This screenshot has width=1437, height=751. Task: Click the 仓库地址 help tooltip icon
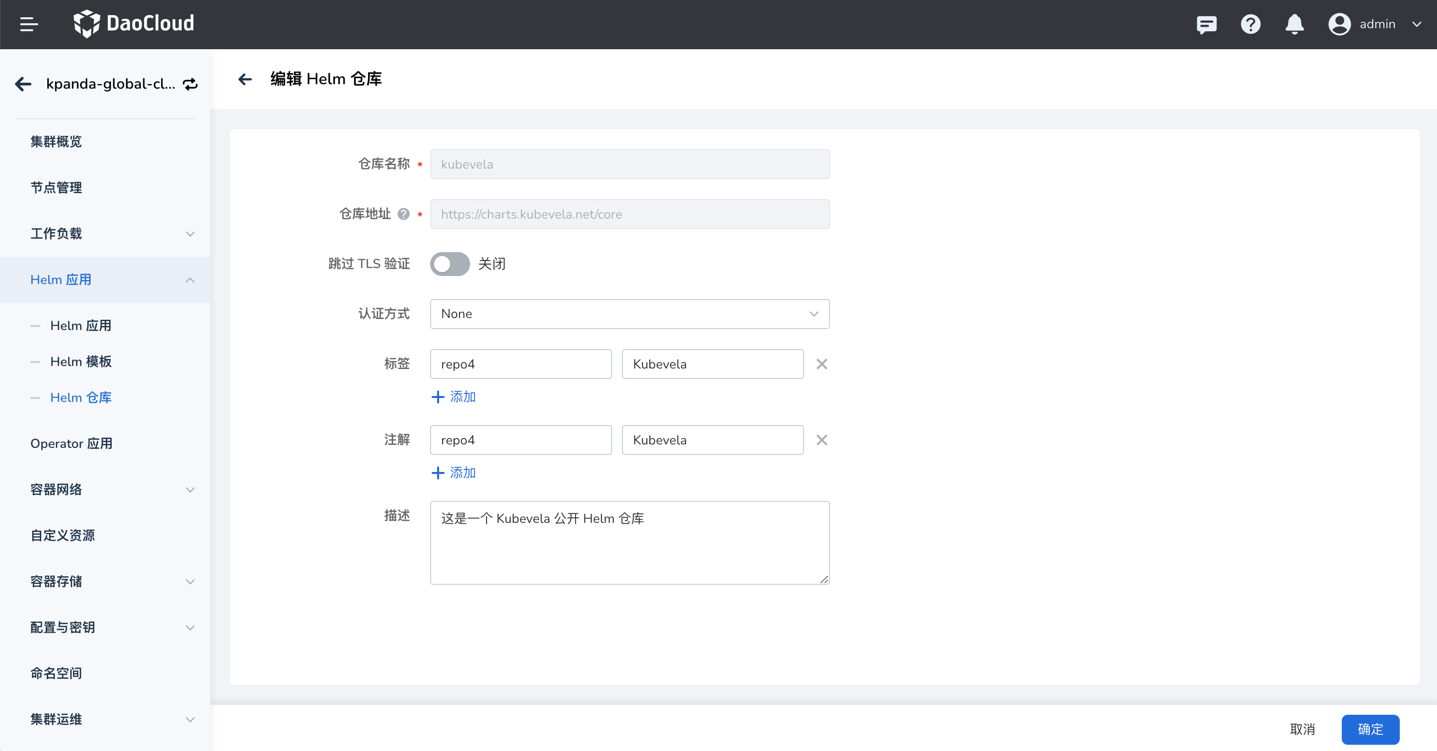[x=403, y=214]
